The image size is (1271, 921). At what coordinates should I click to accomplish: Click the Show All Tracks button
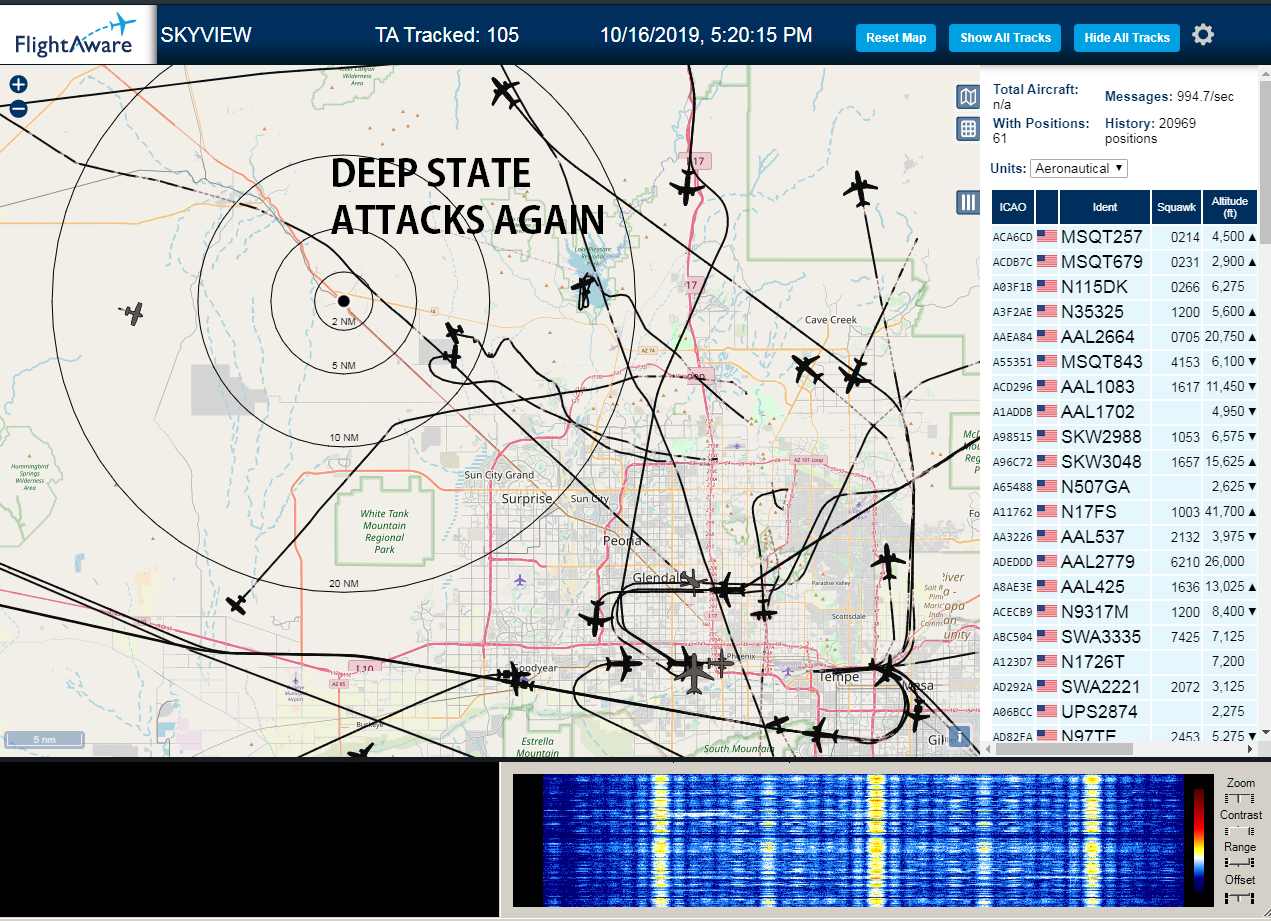pyautogui.click(x=1005, y=38)
